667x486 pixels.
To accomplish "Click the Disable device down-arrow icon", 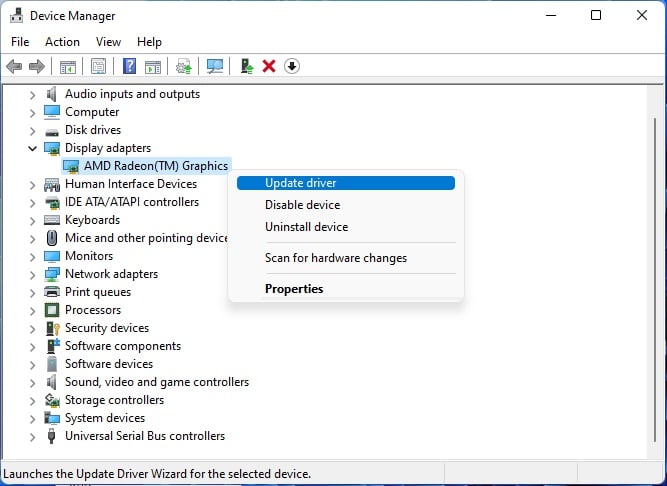I will [x=292, y=66].
